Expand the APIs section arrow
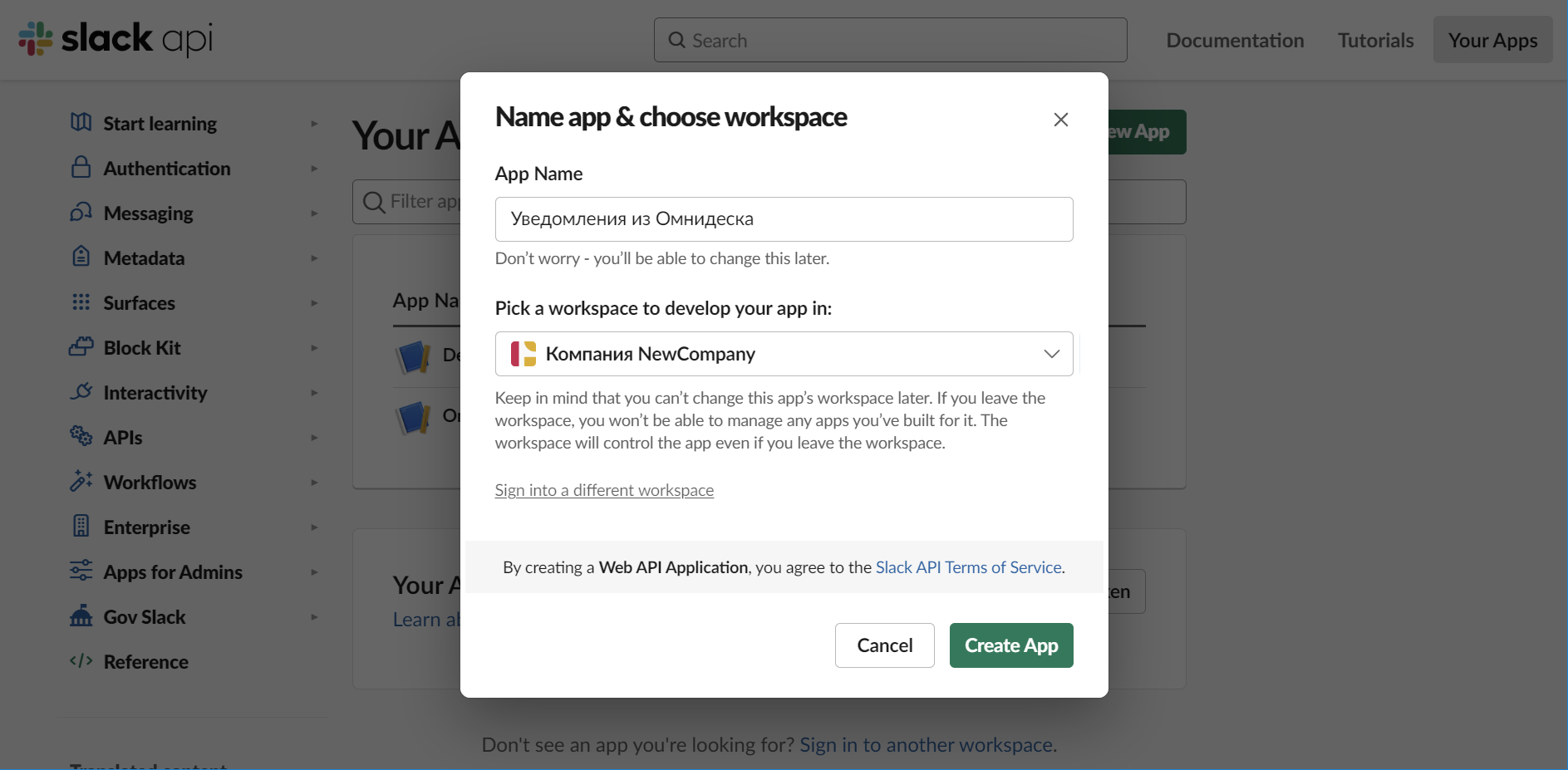Screen dimensions: 1568x770 click(x=314, y=438)
